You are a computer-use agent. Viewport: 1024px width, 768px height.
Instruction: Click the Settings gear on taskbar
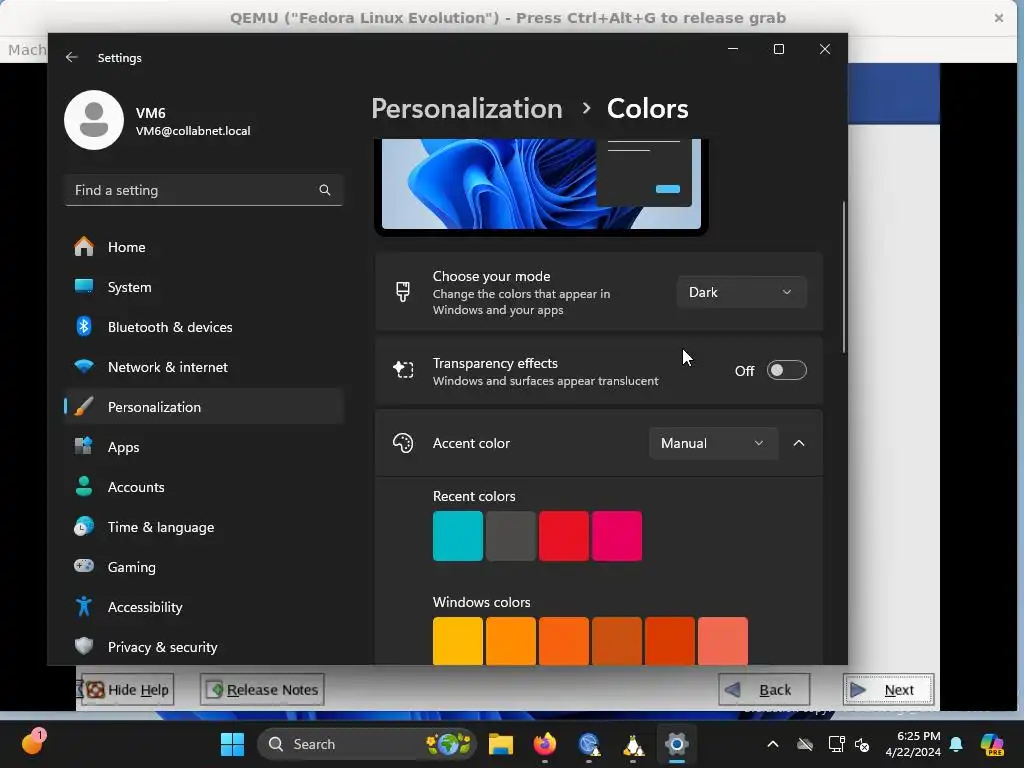coord(677,744)
